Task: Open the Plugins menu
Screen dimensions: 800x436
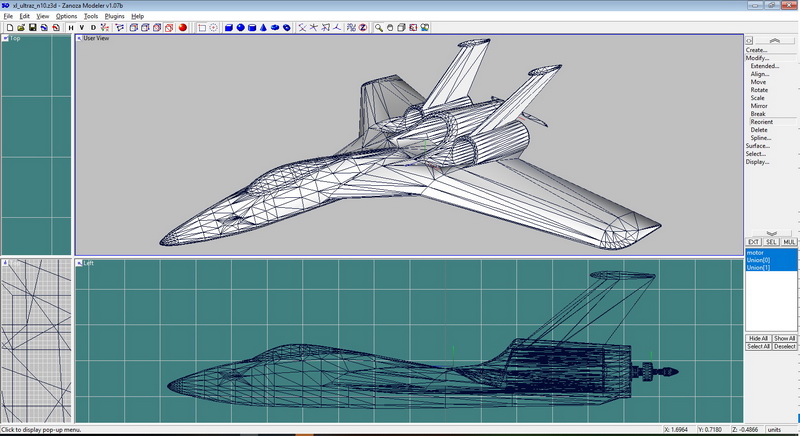Action: point(114,17)
